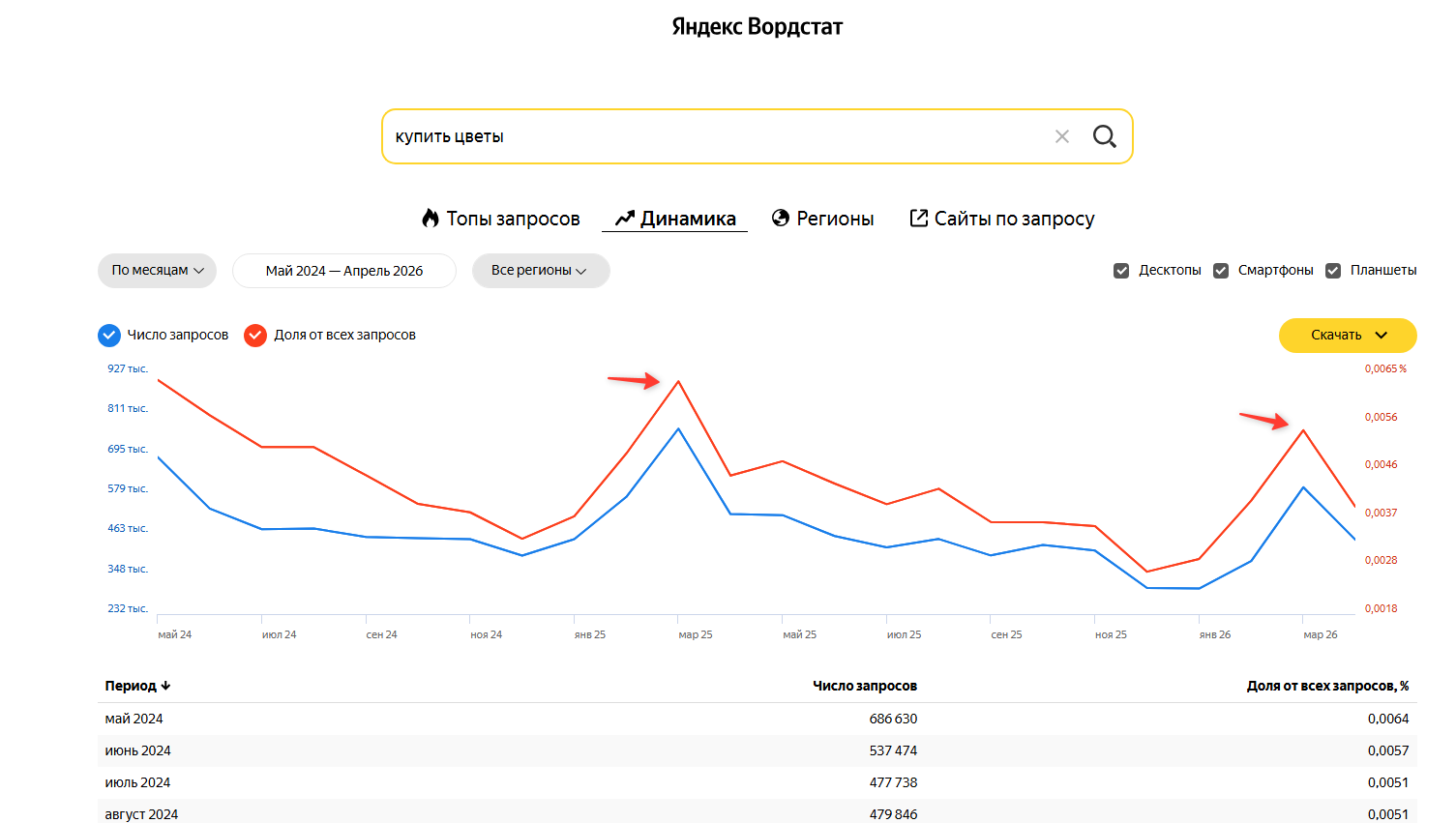Click the июл 24 label on the chart axis

(280, 635)
